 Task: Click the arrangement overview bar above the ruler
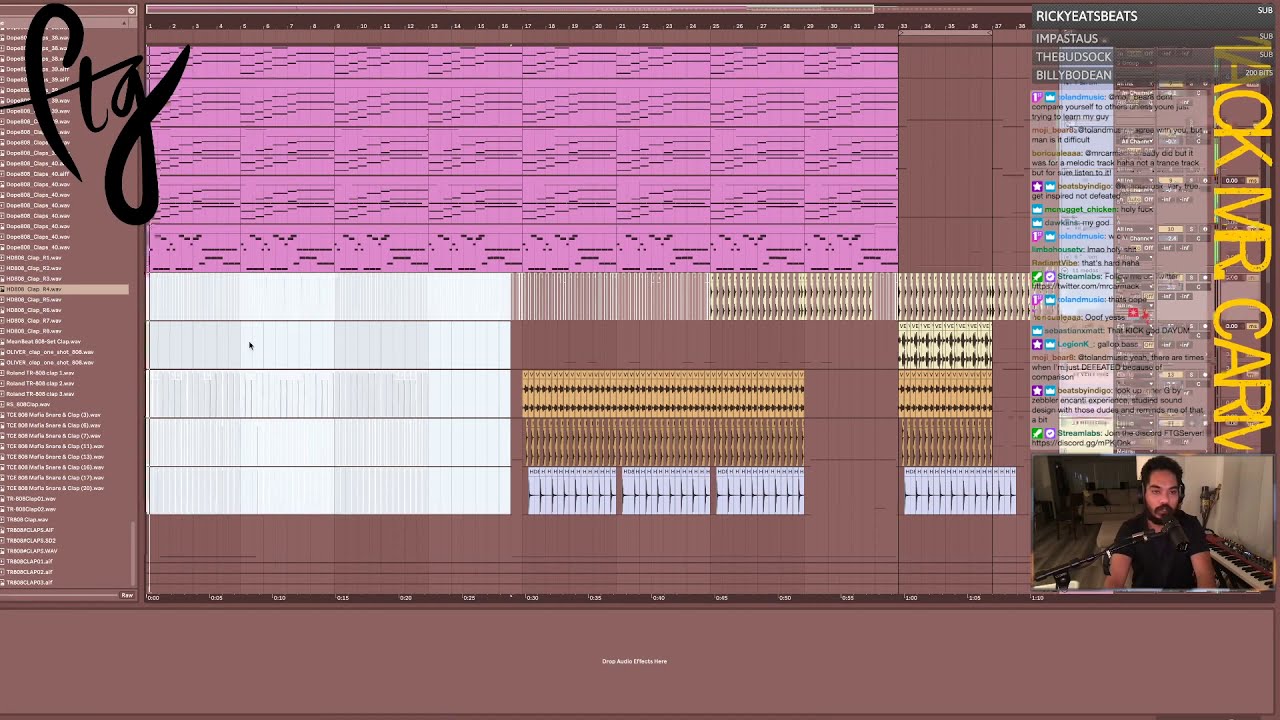point(590,10)
